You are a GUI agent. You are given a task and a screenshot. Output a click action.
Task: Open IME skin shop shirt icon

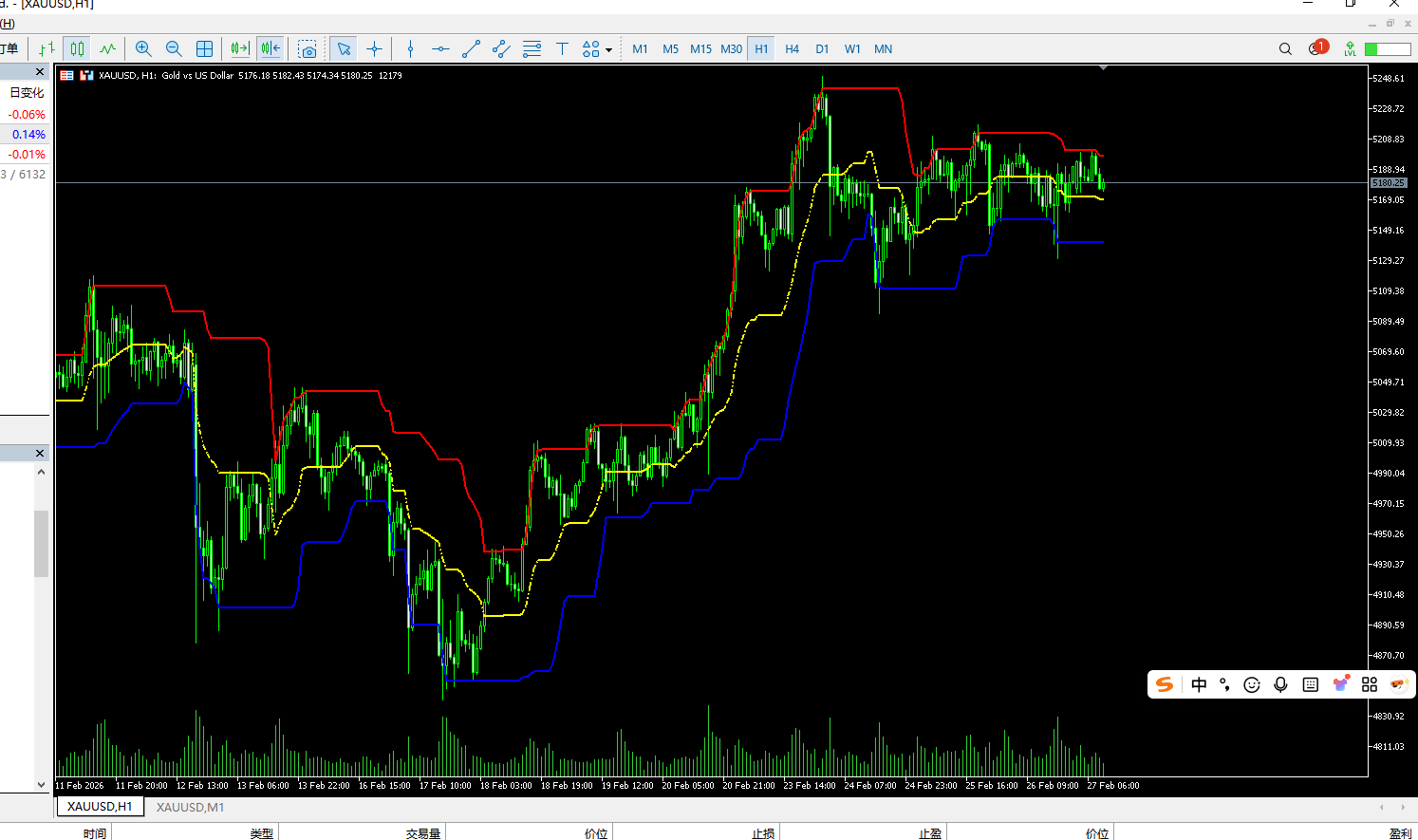pyautogui.click(x=1341, y=683)
